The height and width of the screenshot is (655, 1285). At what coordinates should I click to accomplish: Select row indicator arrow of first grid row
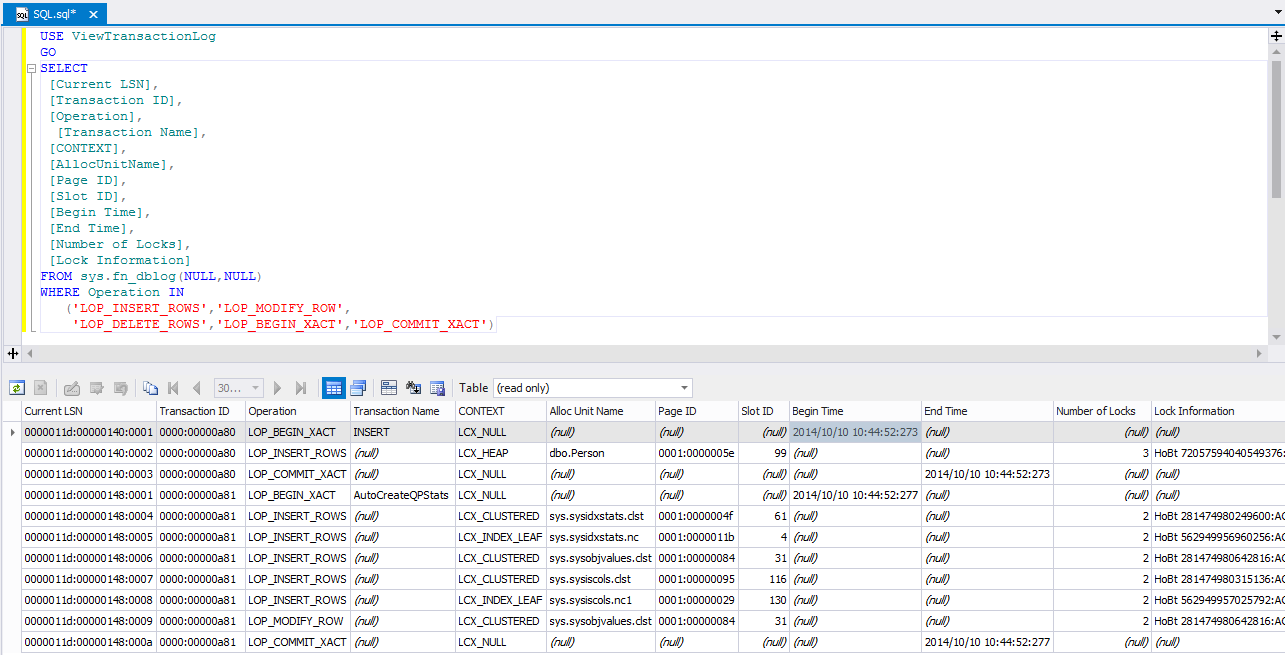tap(11, 432)
